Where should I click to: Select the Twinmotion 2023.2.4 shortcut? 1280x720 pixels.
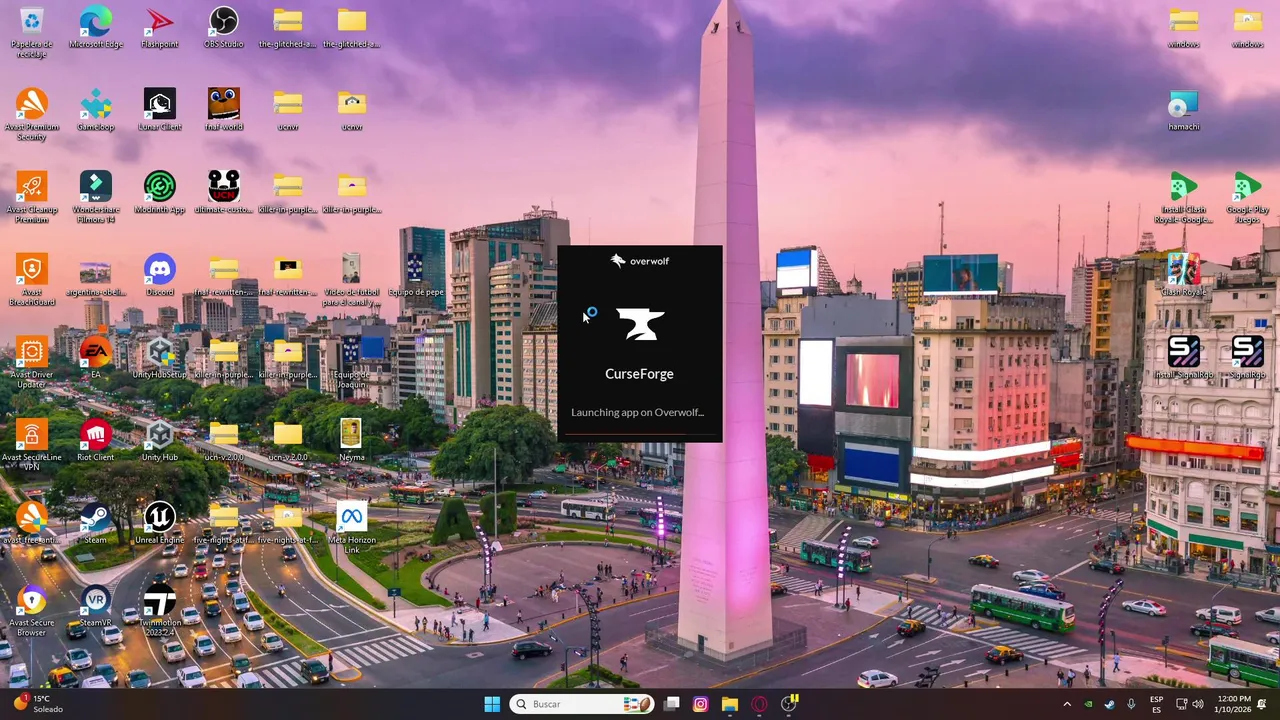(159, 612)
